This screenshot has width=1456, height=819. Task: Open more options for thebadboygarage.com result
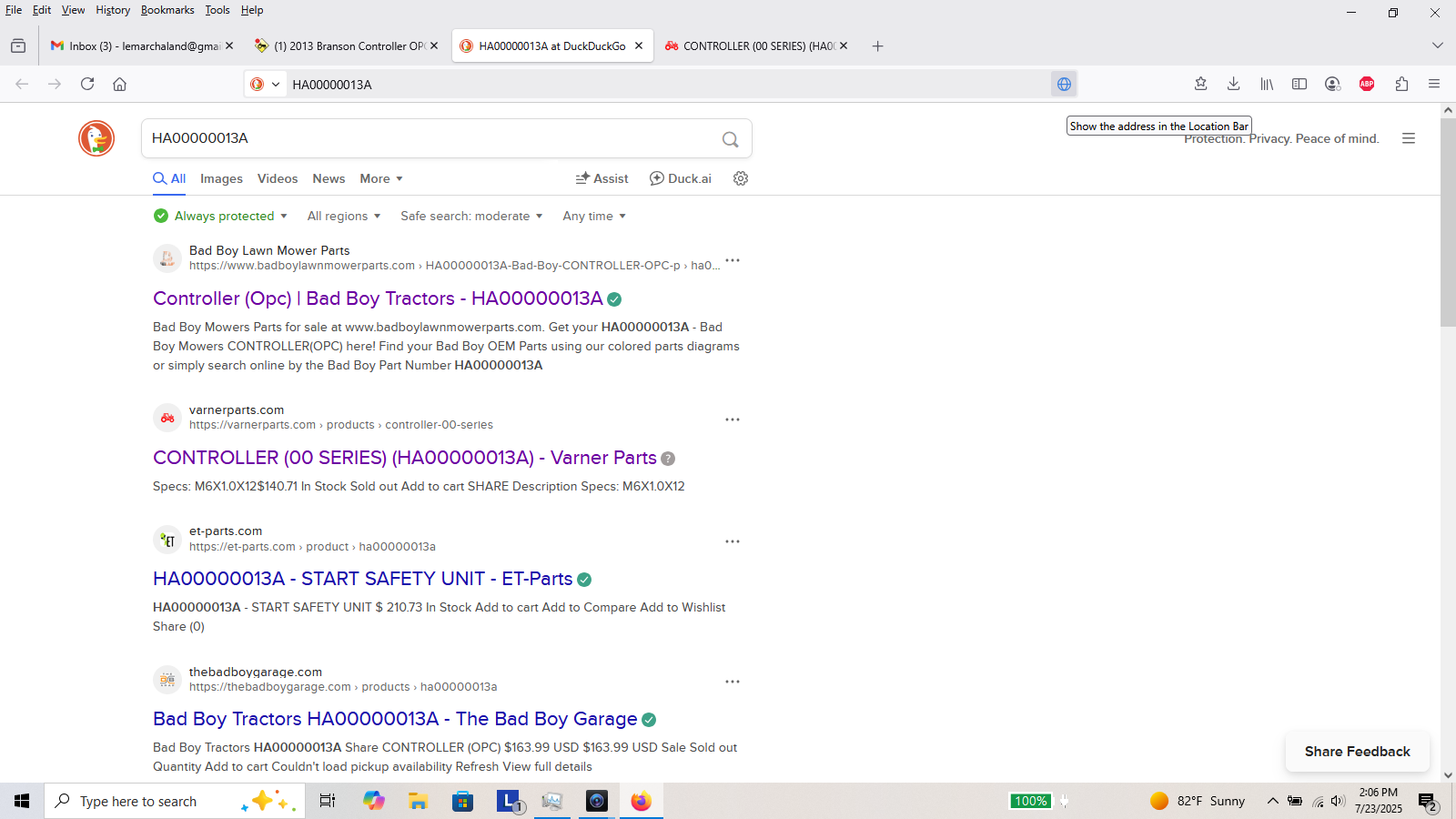pos(733,682)
